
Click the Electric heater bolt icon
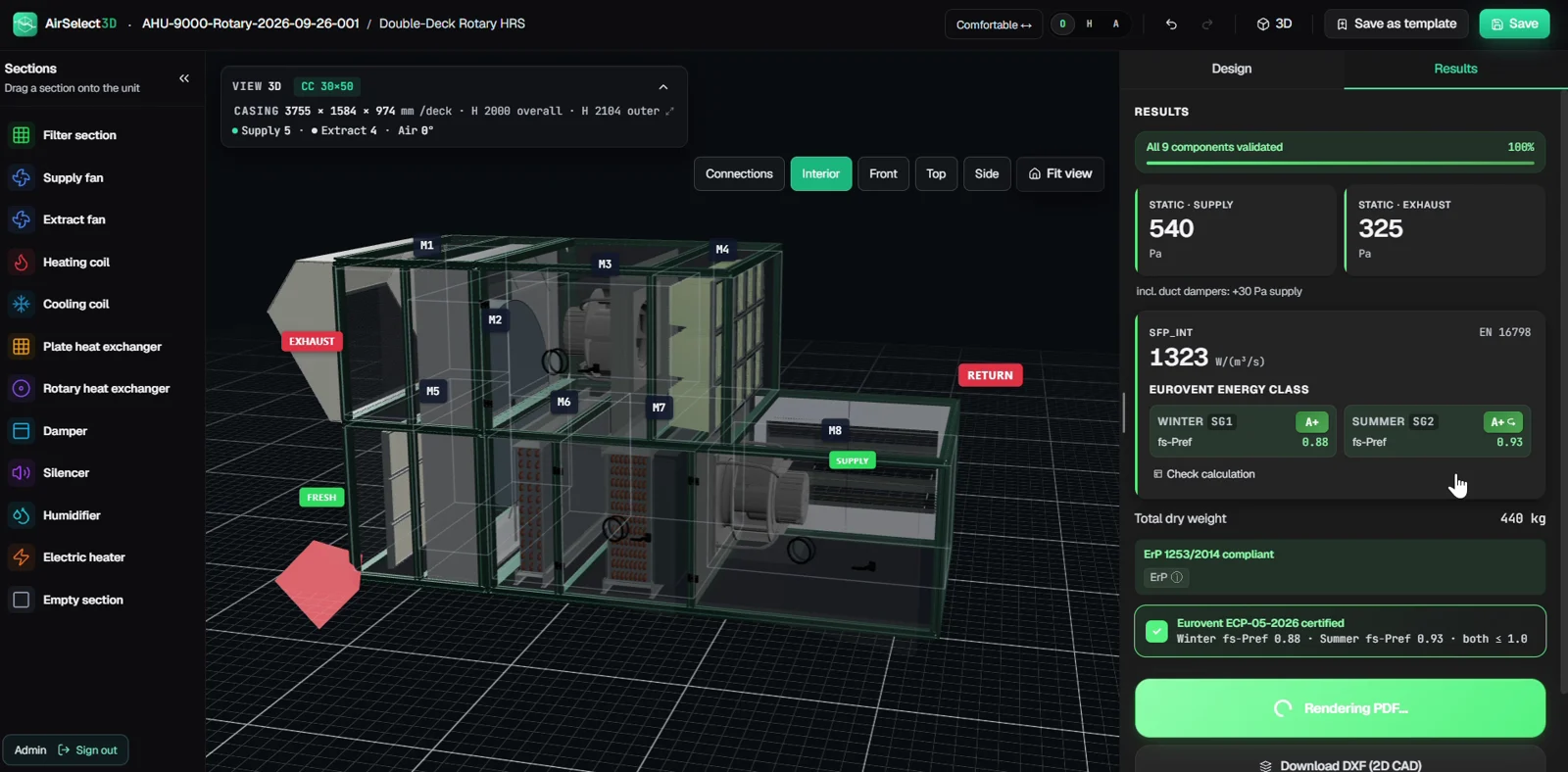21,557
